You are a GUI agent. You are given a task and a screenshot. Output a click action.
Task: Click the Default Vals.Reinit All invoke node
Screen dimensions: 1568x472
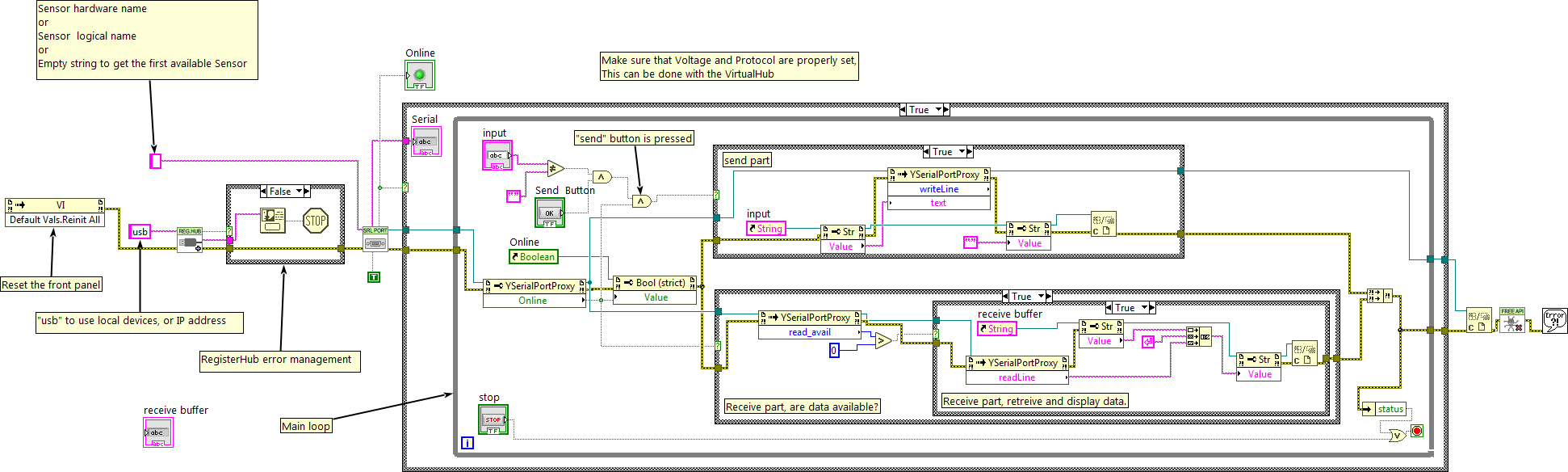[x=55, y=220]
